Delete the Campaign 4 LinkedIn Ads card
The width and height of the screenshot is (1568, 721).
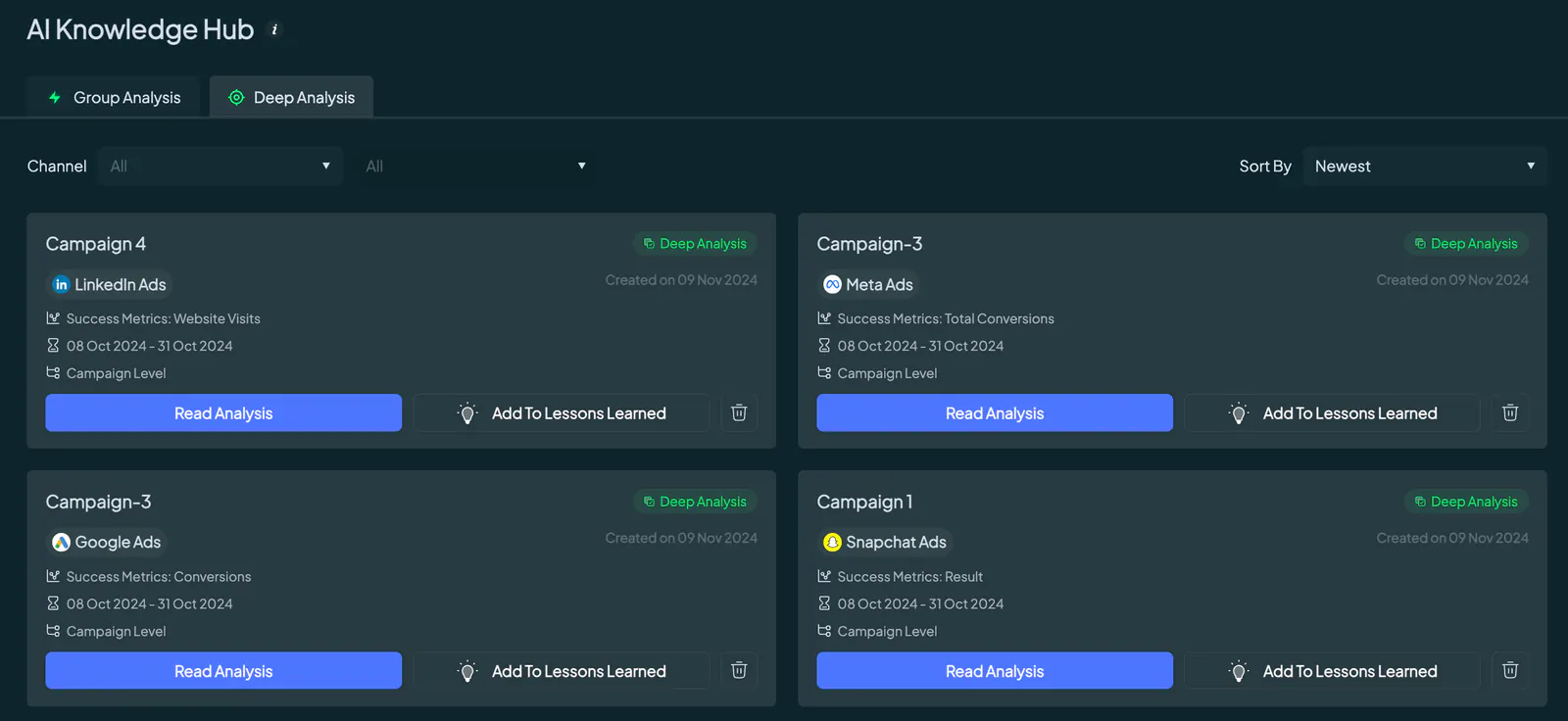(739, 412)
